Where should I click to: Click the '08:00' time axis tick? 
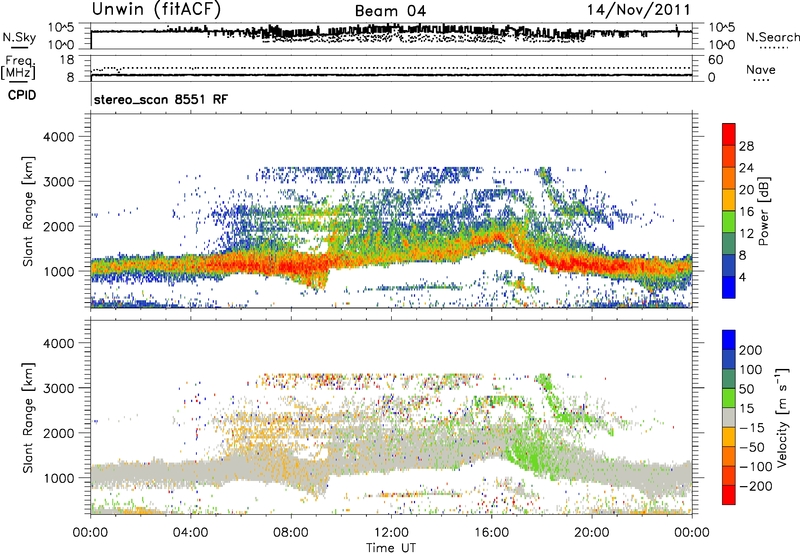291,533
